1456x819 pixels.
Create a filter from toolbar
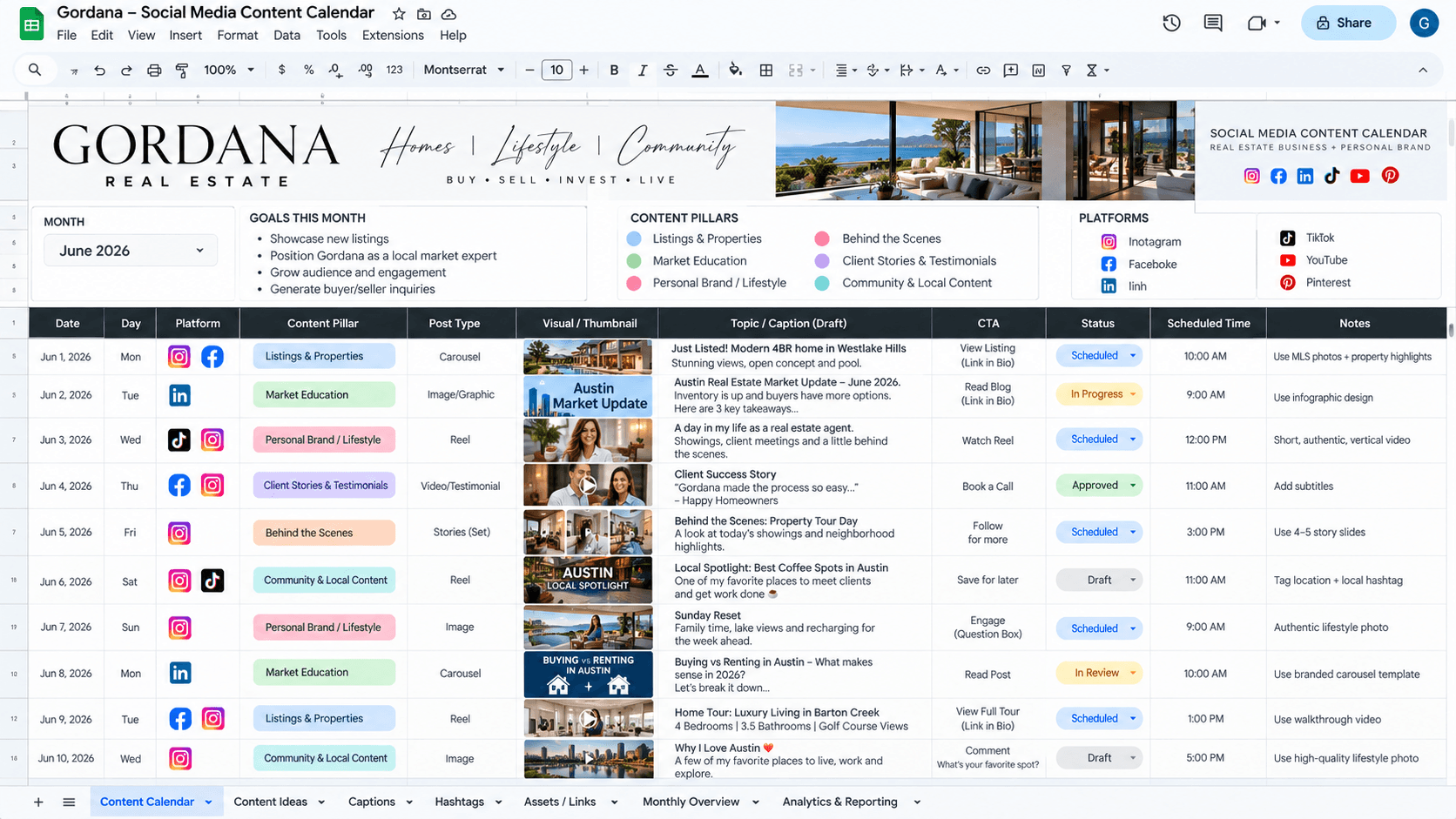1066,70
